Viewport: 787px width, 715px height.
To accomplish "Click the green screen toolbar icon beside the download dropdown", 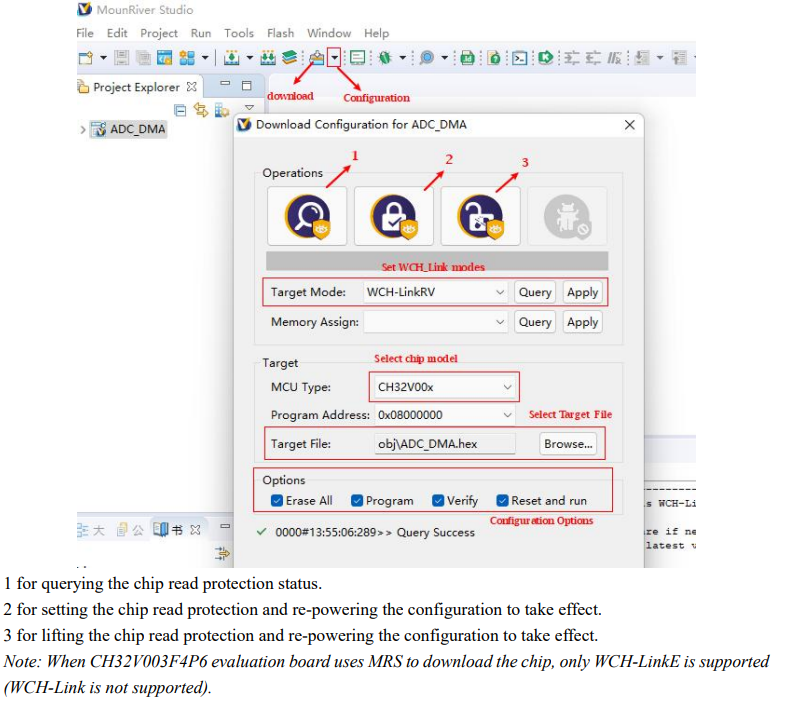I will tap(357, 58).
